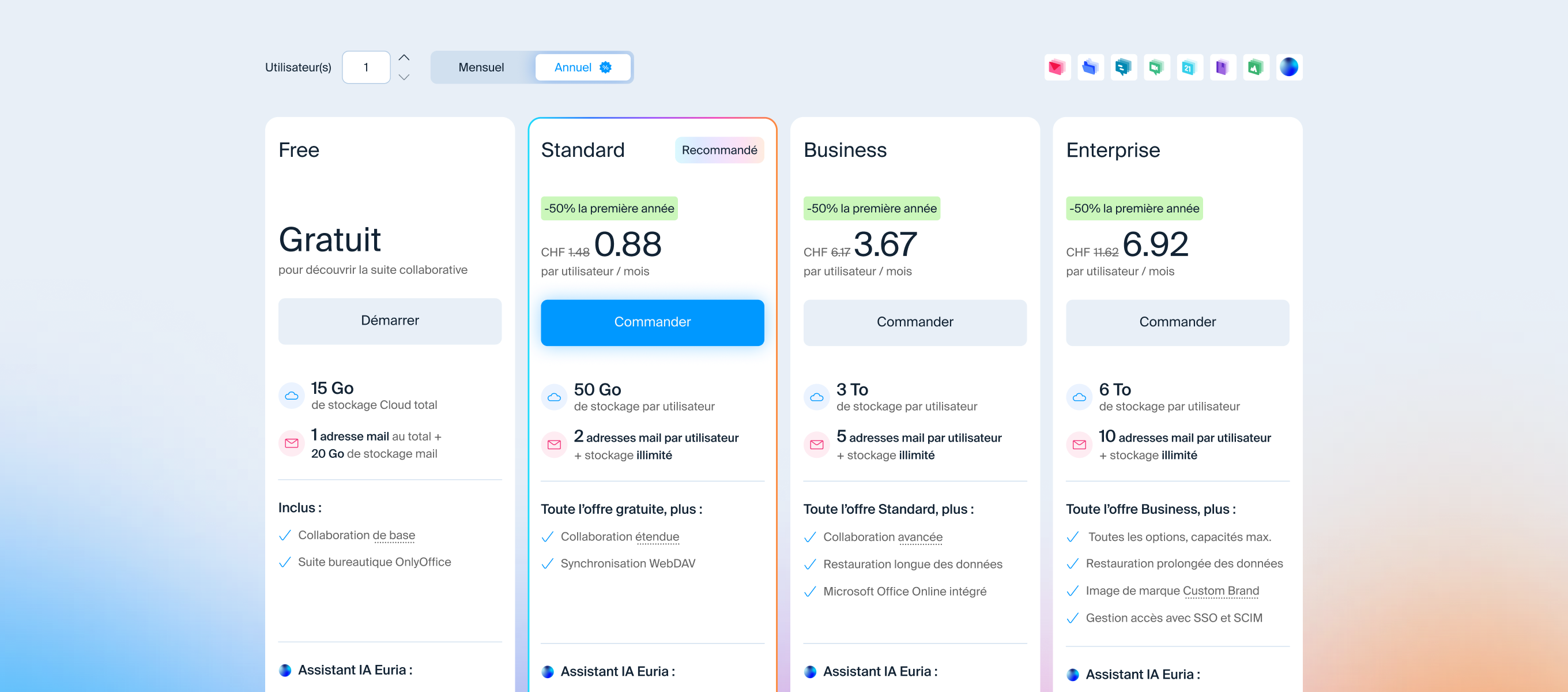Click Commander on the Business plan
This screenshot has width=1568, height=692.
tap(915, 322)
